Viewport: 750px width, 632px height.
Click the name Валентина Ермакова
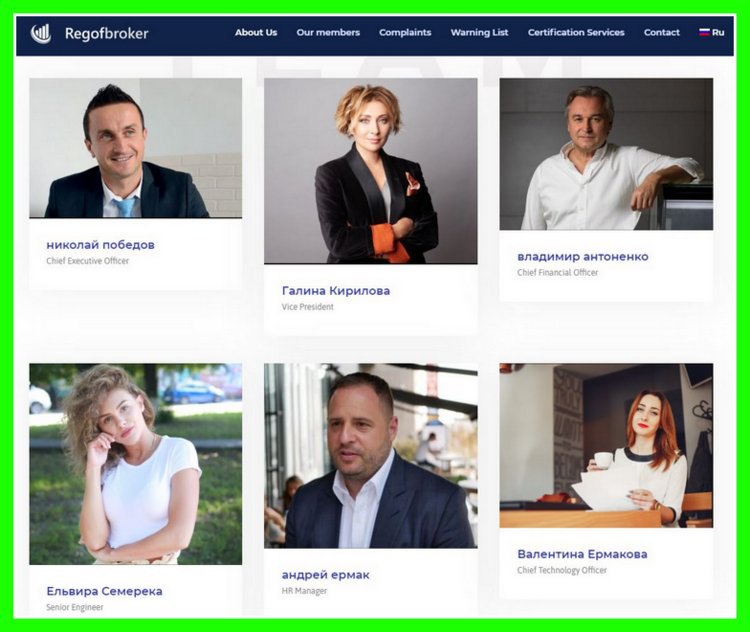[582, 554]
